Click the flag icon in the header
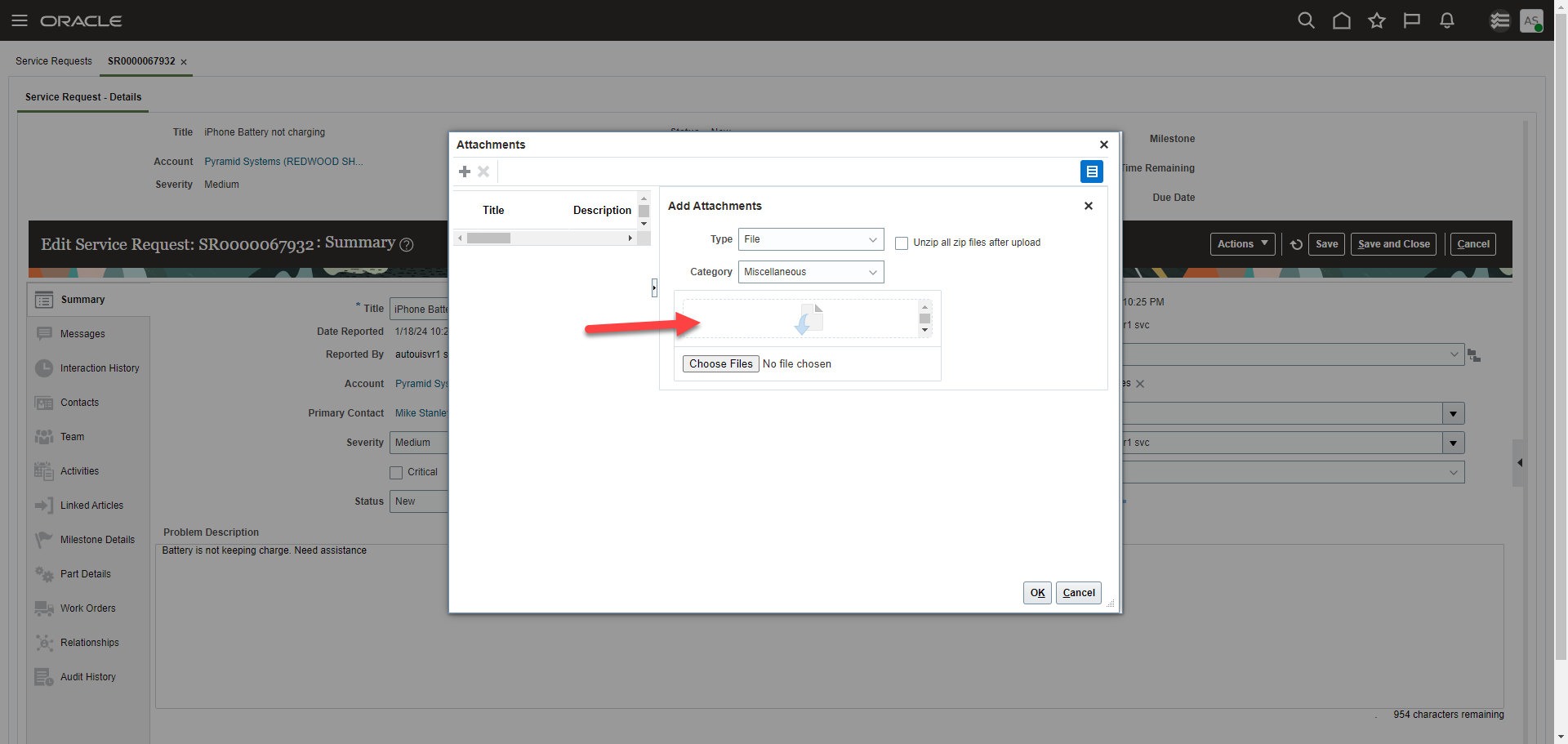This screenshot has height=744, width=1568. (1411, 20)
